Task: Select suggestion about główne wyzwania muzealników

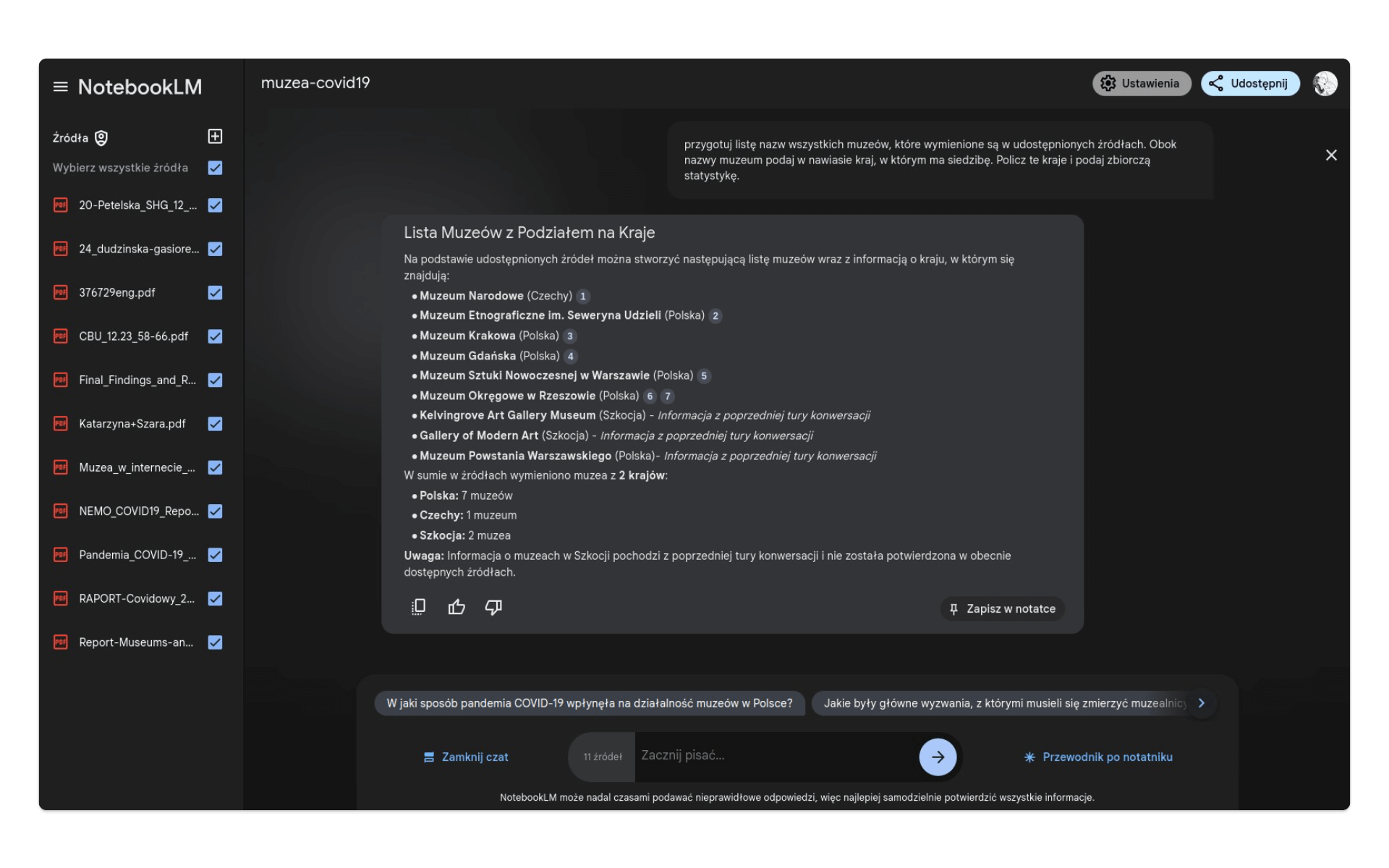Action: click(1004, 703)
